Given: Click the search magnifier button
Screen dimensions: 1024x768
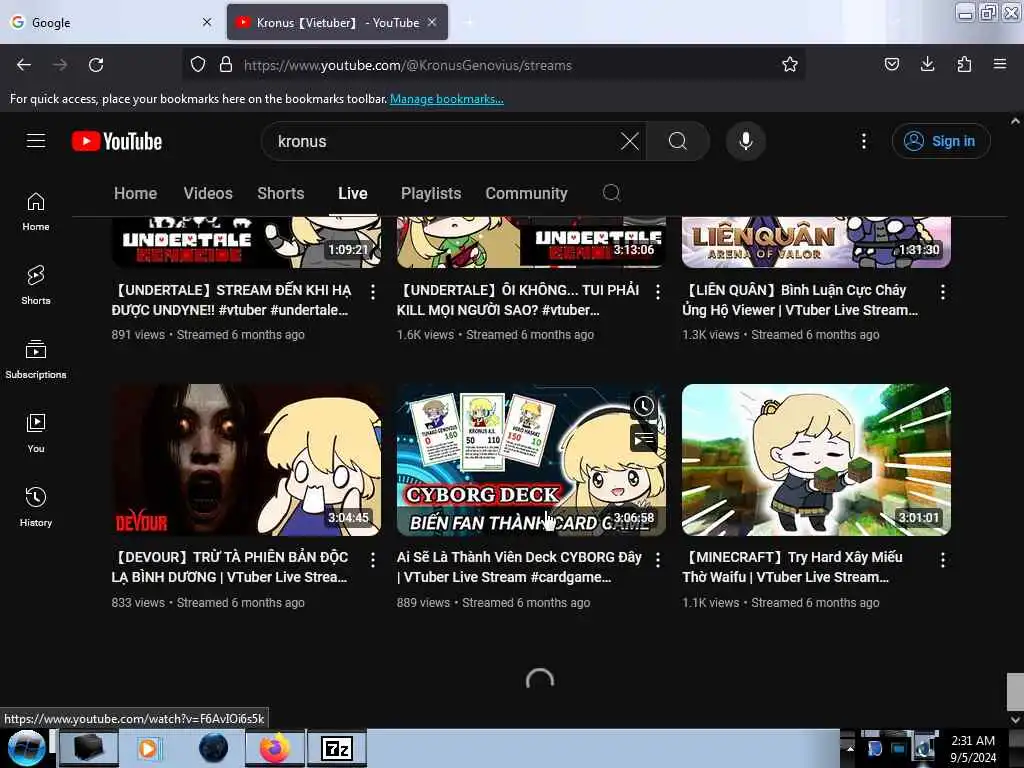Looking at the screenshot, I should [678, 141].
